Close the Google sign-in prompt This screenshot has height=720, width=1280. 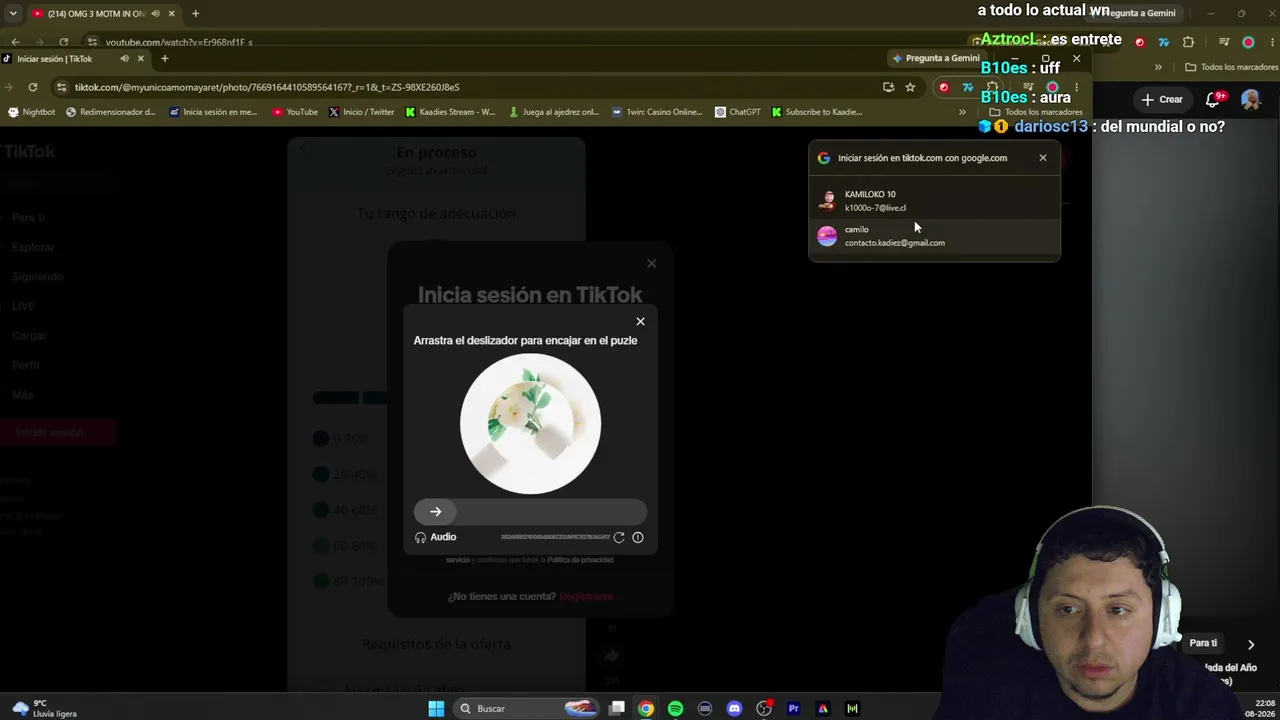1043,158
